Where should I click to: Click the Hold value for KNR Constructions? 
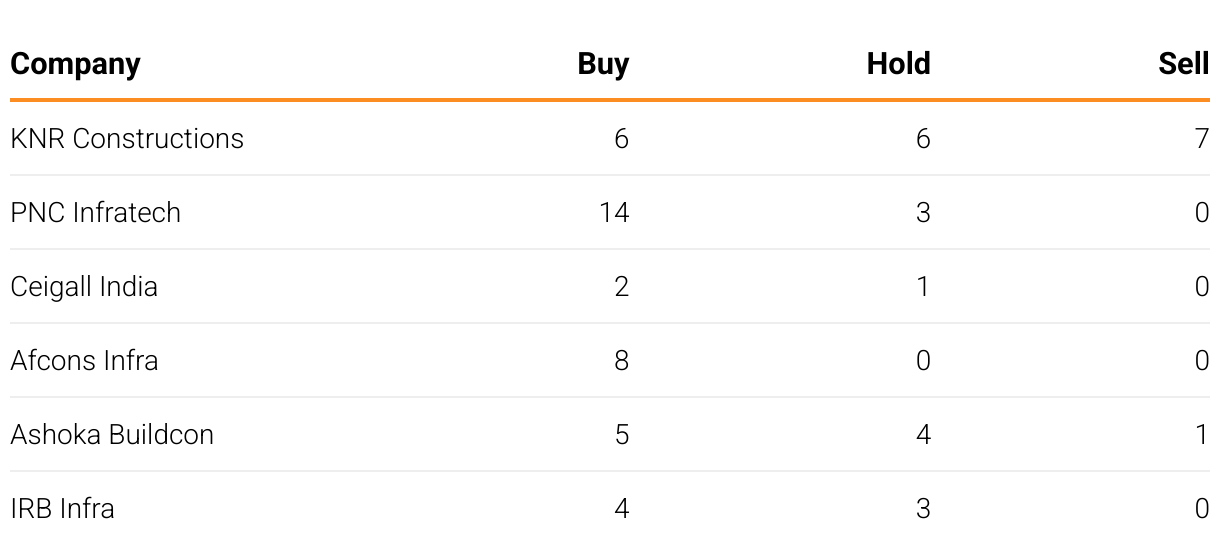[x=923, y=138]
